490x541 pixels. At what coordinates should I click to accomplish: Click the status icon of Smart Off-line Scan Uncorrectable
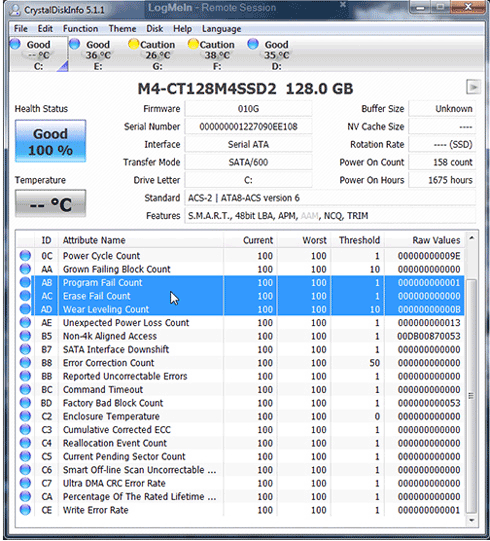point(25,470)
